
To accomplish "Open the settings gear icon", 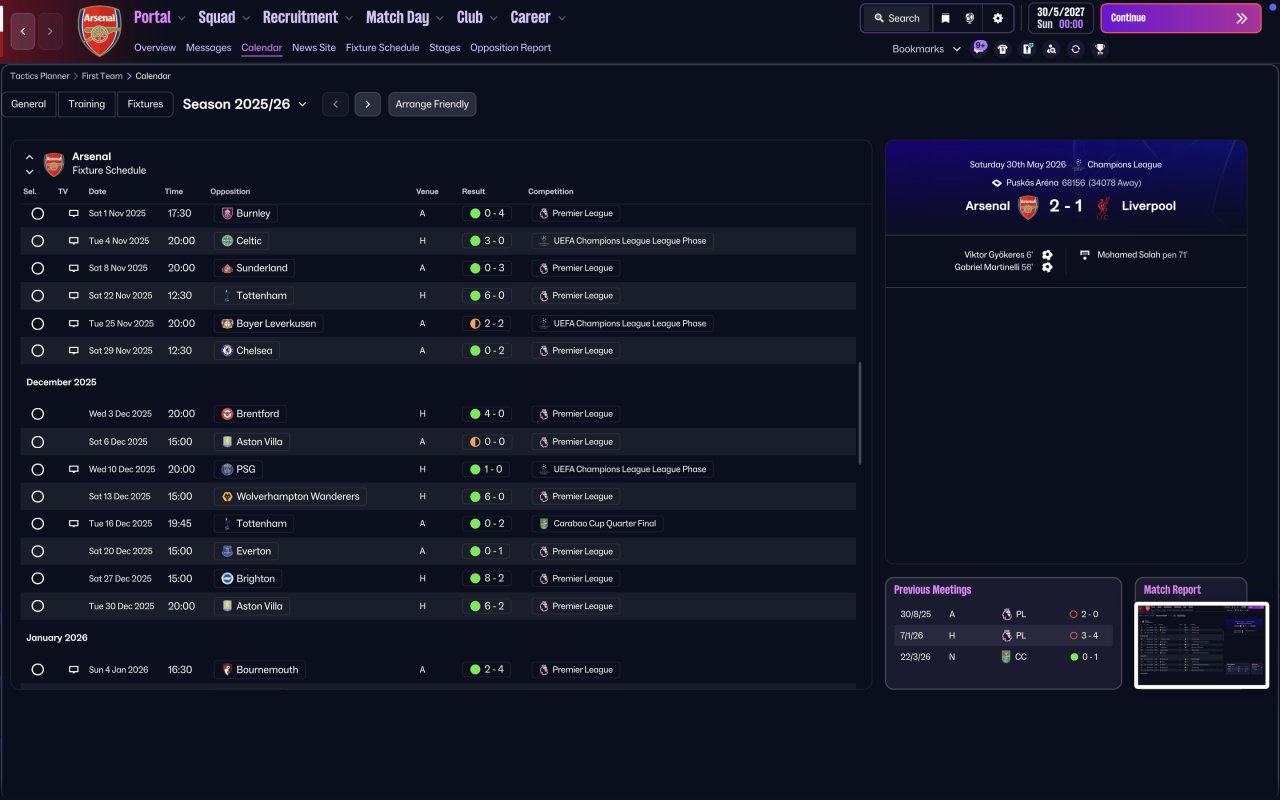I will (997, 18).
